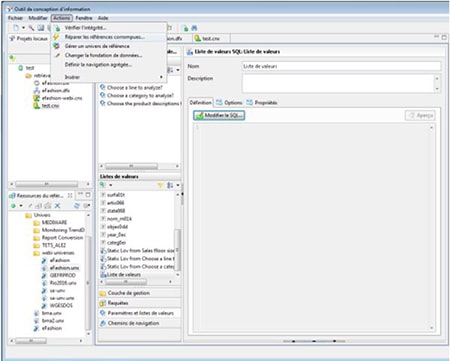450x361 pixels.
Task: Click the filter icon in Listes de valeurs toolbar
Action: tap(160, 185)
